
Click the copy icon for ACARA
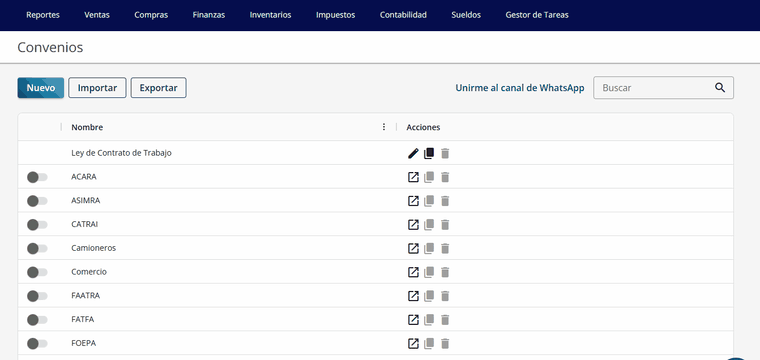[x=429, y=177]
